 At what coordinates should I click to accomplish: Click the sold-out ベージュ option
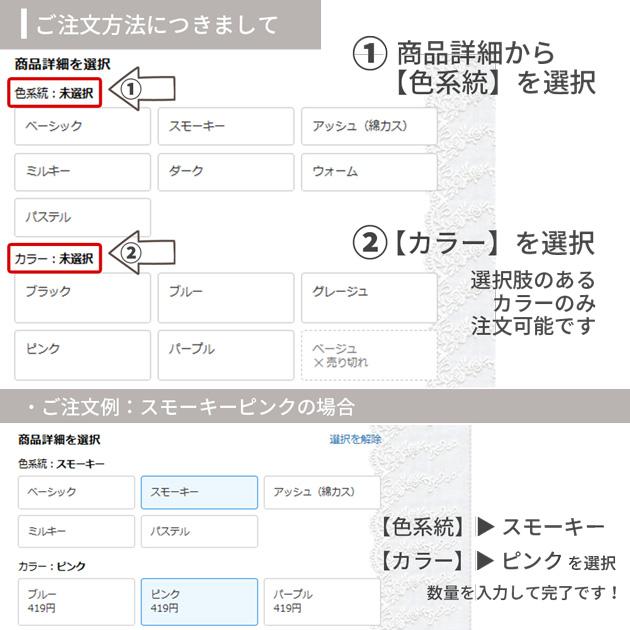[x=369, y=355]
